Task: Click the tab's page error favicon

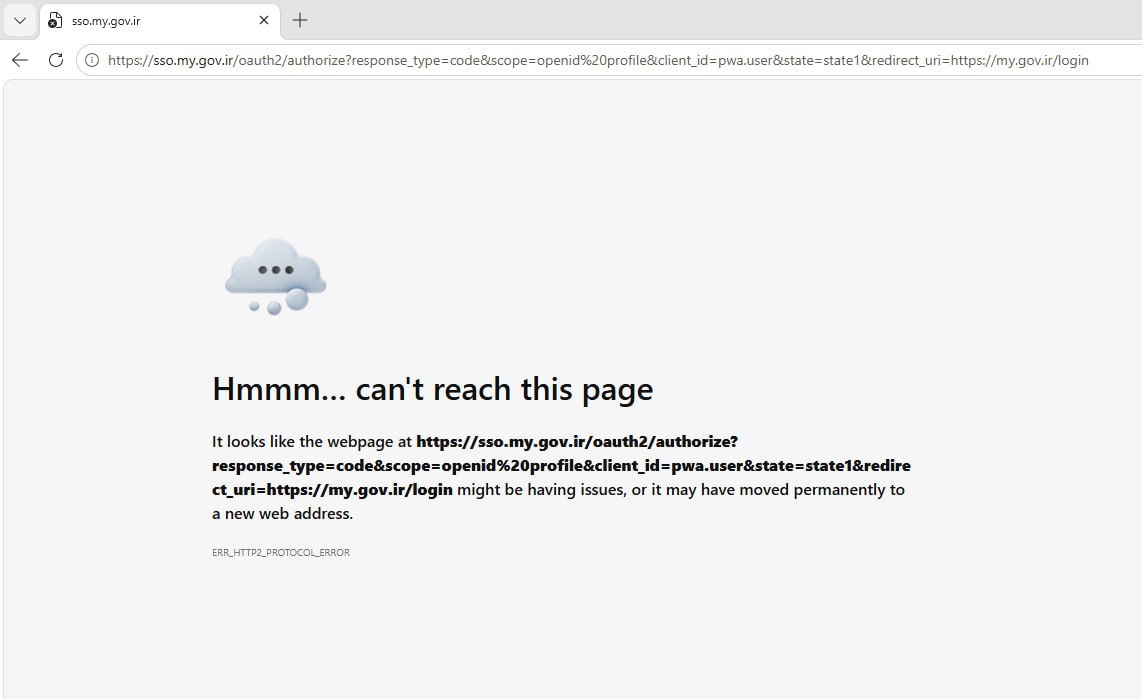Action: coord(55,21)
